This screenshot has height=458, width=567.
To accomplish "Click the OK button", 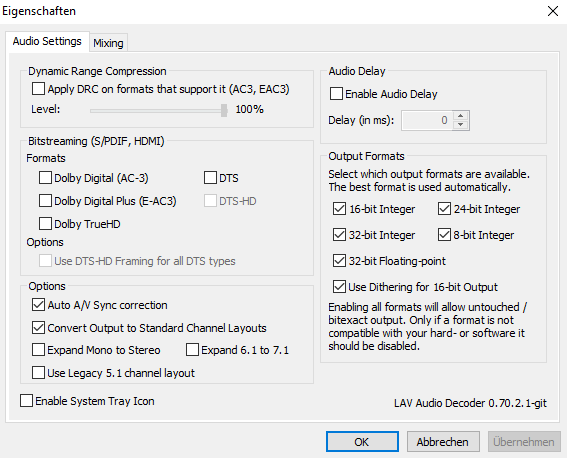I will point(362,441).
